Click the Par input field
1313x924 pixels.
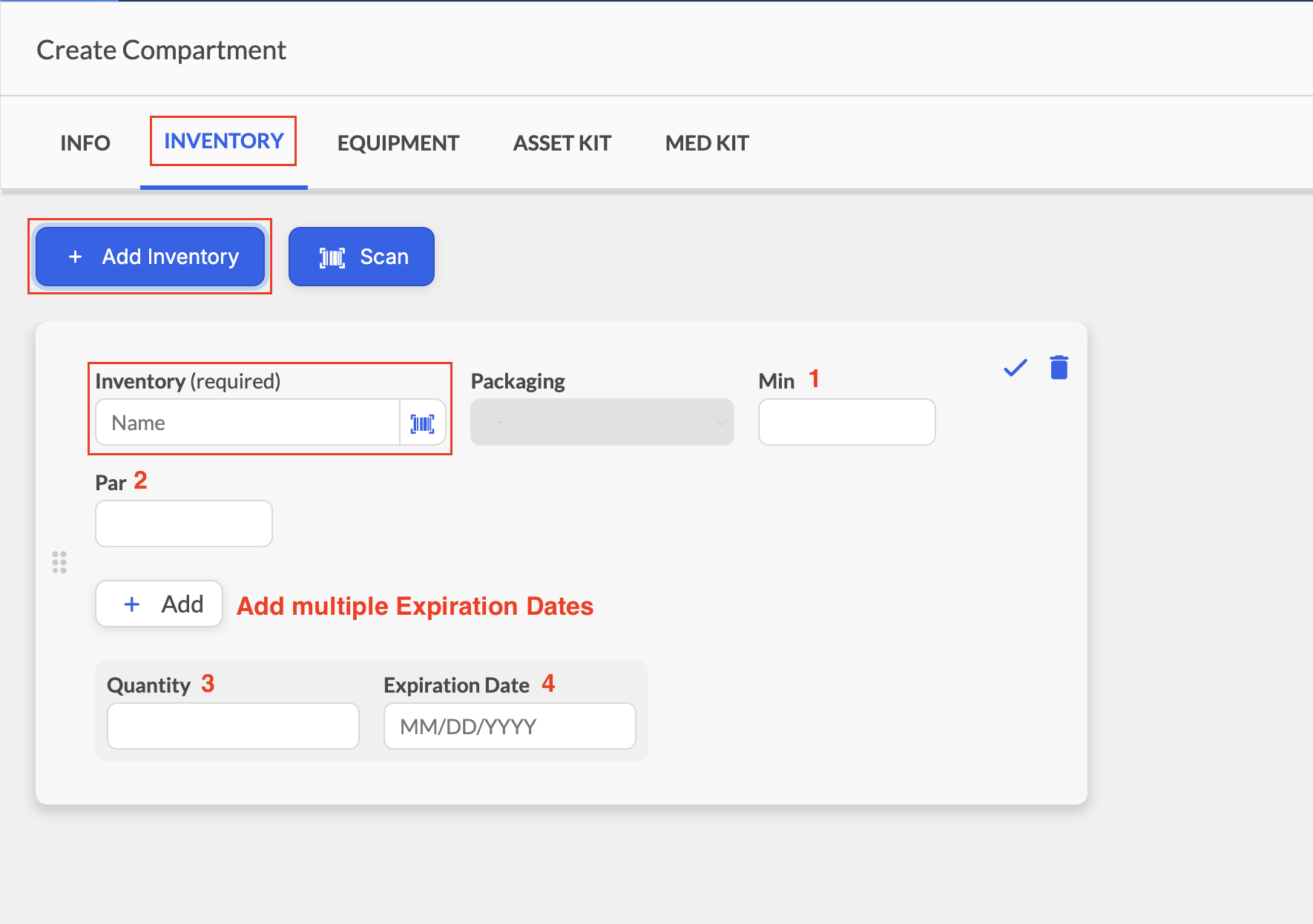coord(184,524)
